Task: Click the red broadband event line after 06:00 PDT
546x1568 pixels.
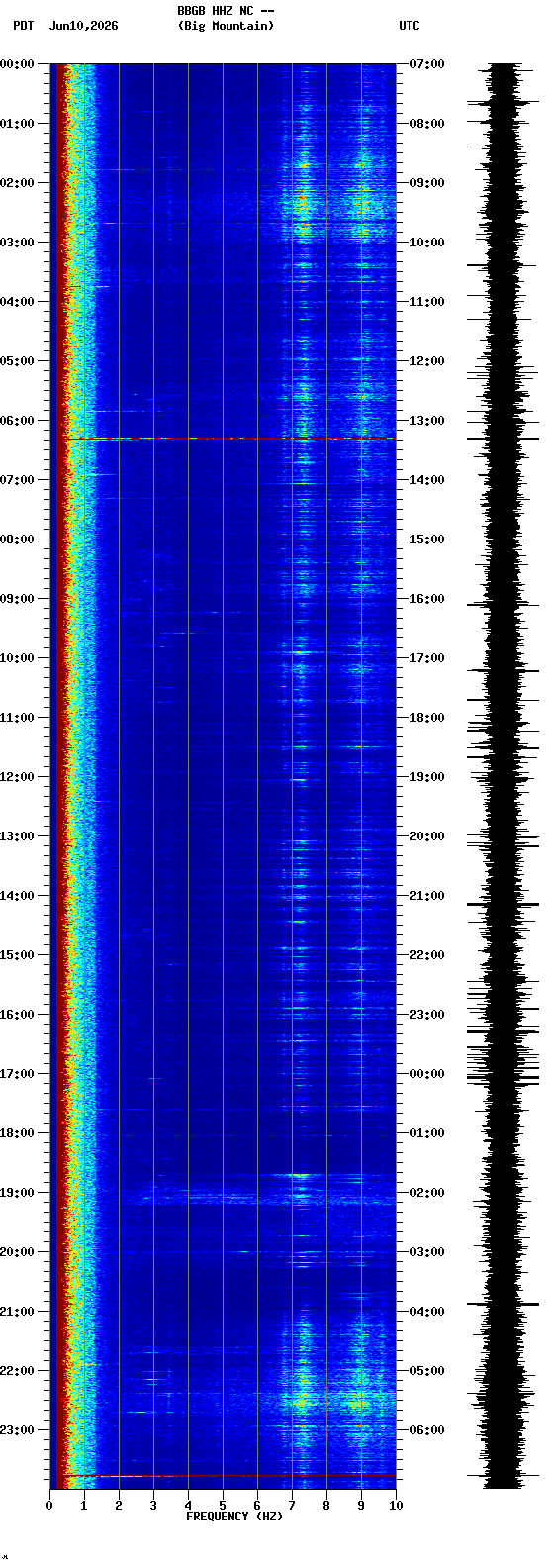Action: tap(223, 438)
